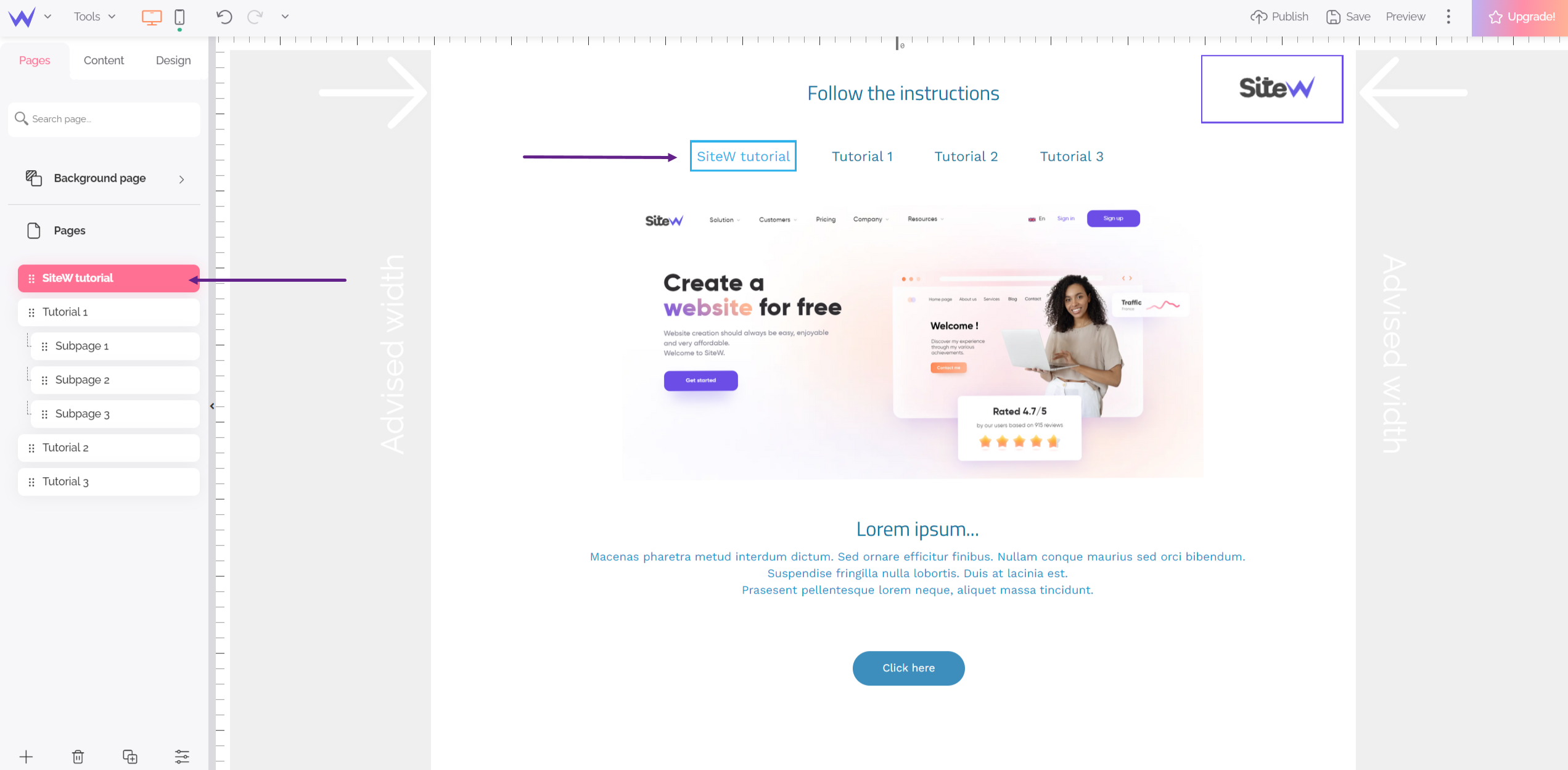Screen dimensions: 1568x770
Task: Select the Content tab
Action: [x=104, y=60]
